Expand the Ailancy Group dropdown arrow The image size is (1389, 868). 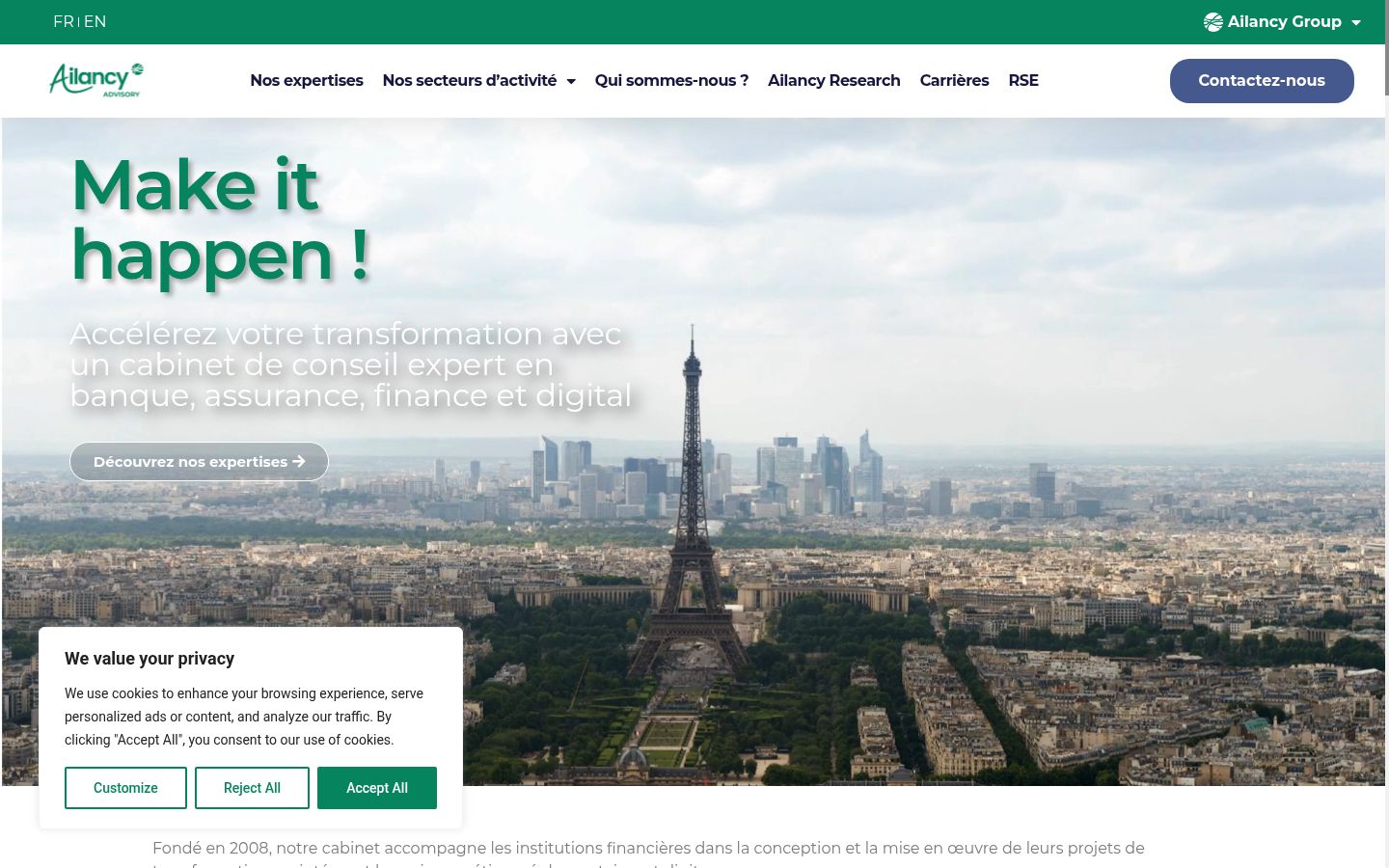point(1355,22)
